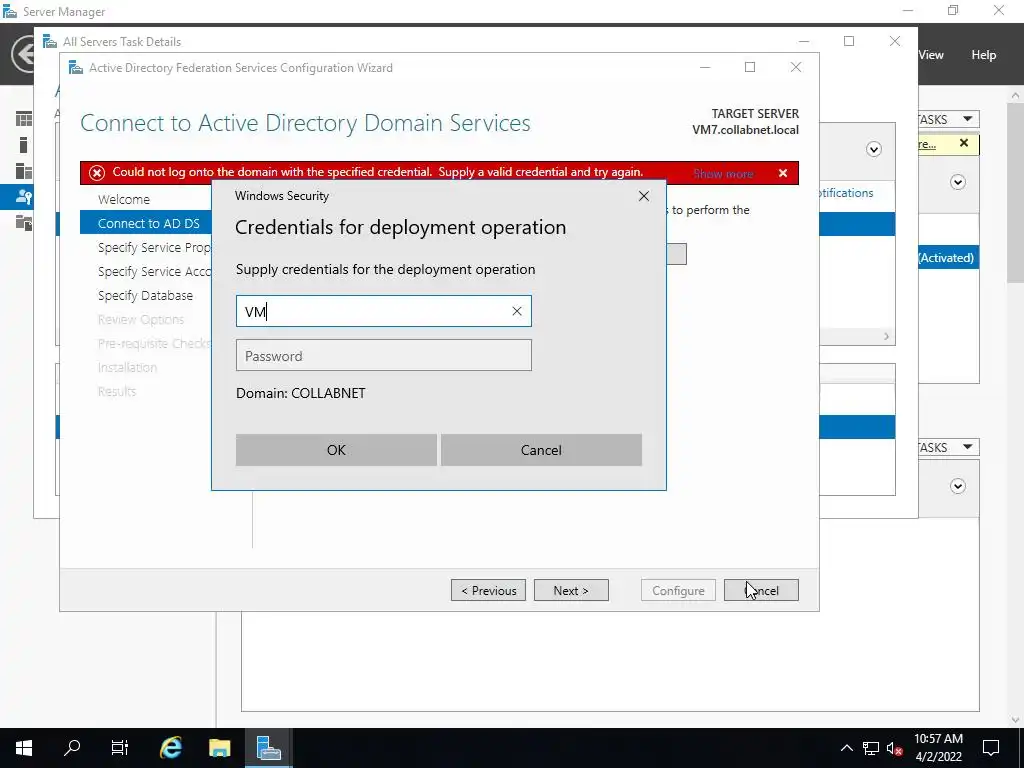Go back with Server Manager's back arrow

25,54
